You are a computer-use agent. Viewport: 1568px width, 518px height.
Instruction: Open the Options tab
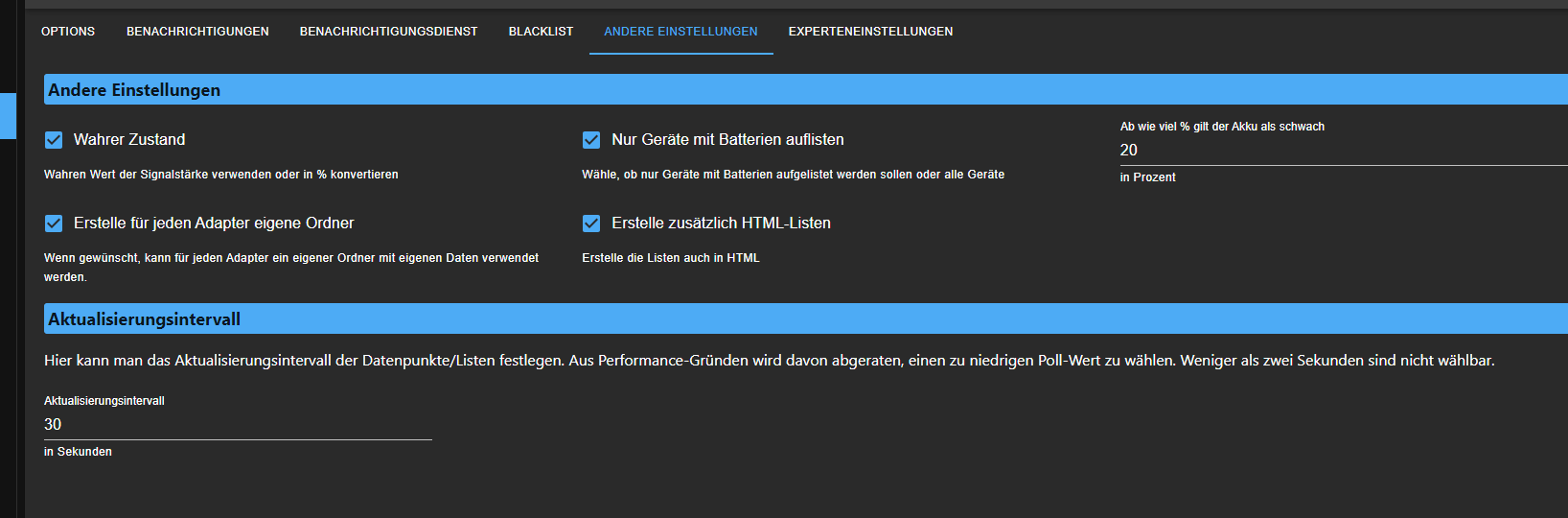[x=68, y=32]
